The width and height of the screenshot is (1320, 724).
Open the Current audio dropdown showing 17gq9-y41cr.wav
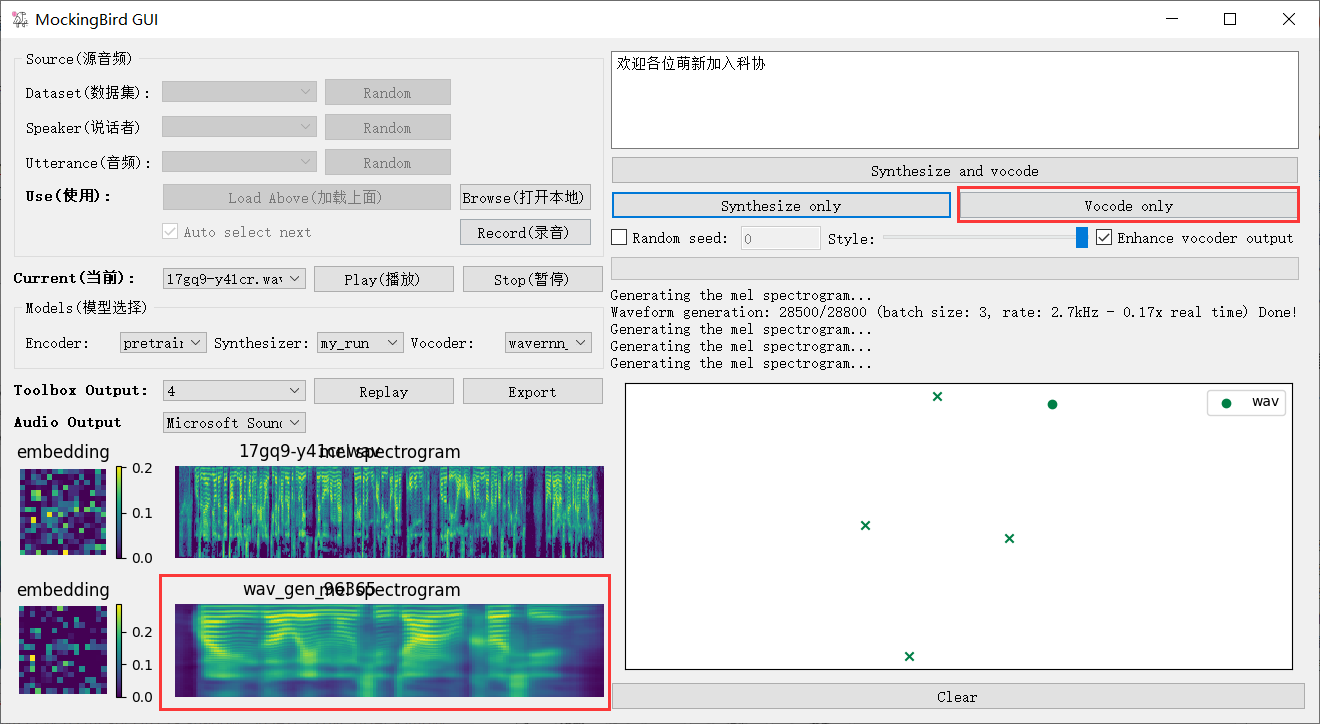click(233, 279)
